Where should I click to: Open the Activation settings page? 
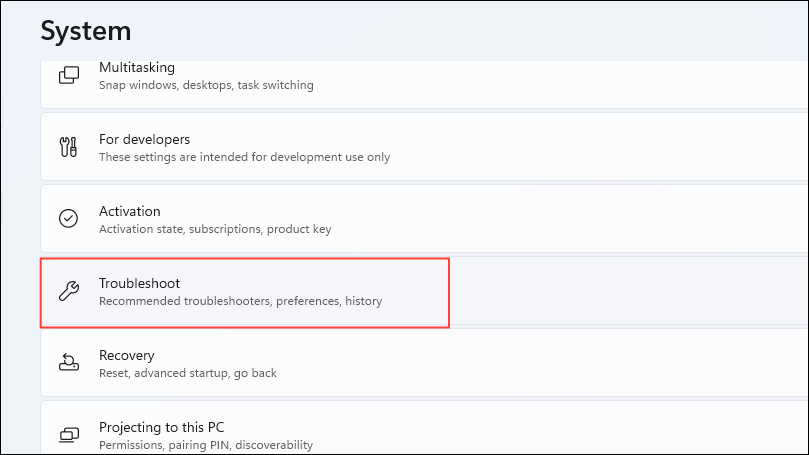424,219
